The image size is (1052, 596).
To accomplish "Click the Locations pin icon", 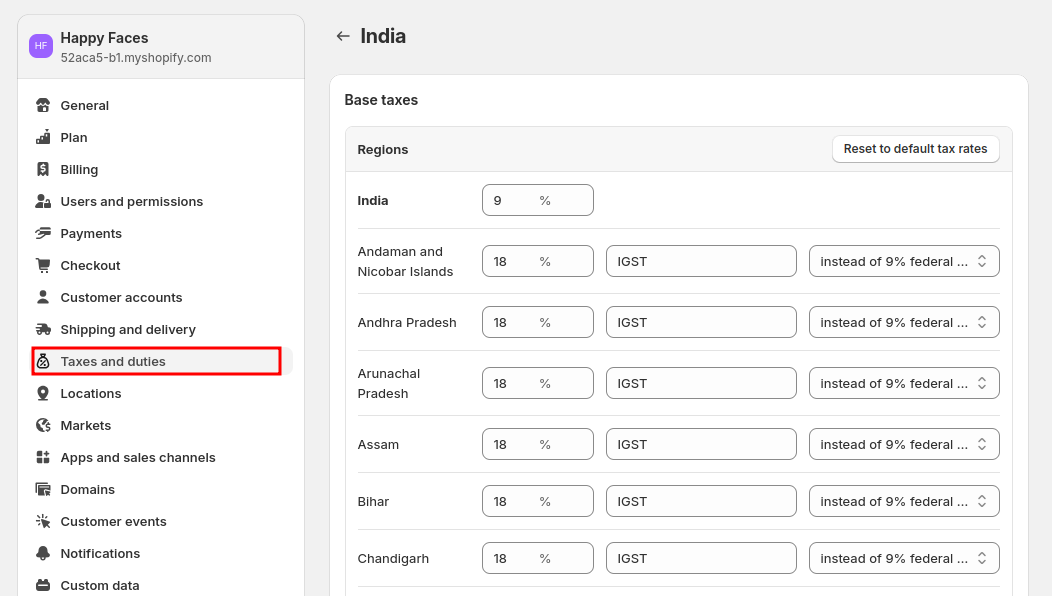I will point(43,393).
